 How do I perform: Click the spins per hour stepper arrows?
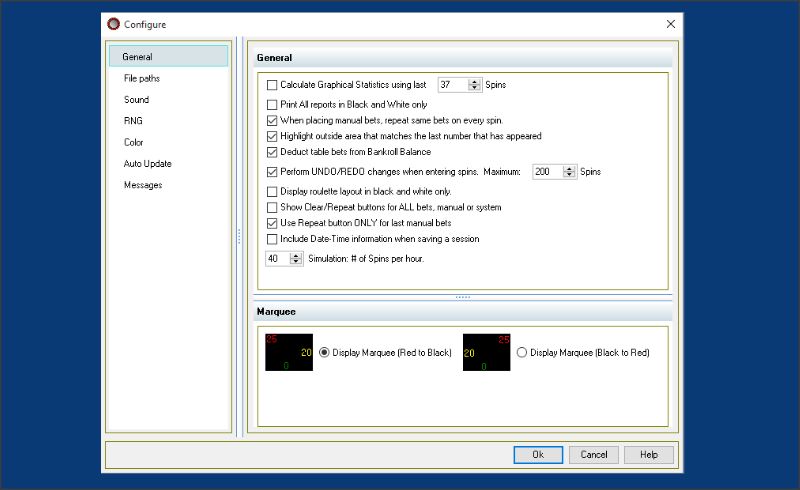coord(296,259)
